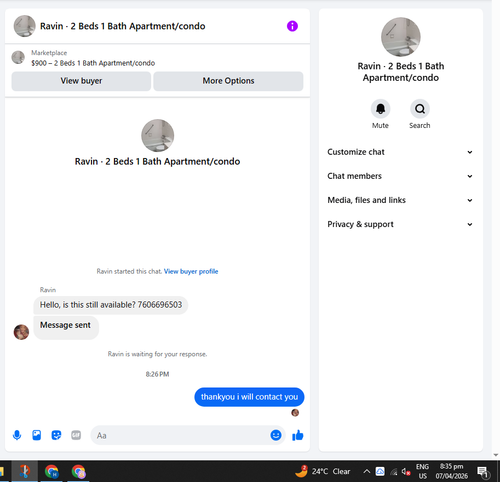
Task: Expand Privacy & support section
Action: [x=400, y=224]
